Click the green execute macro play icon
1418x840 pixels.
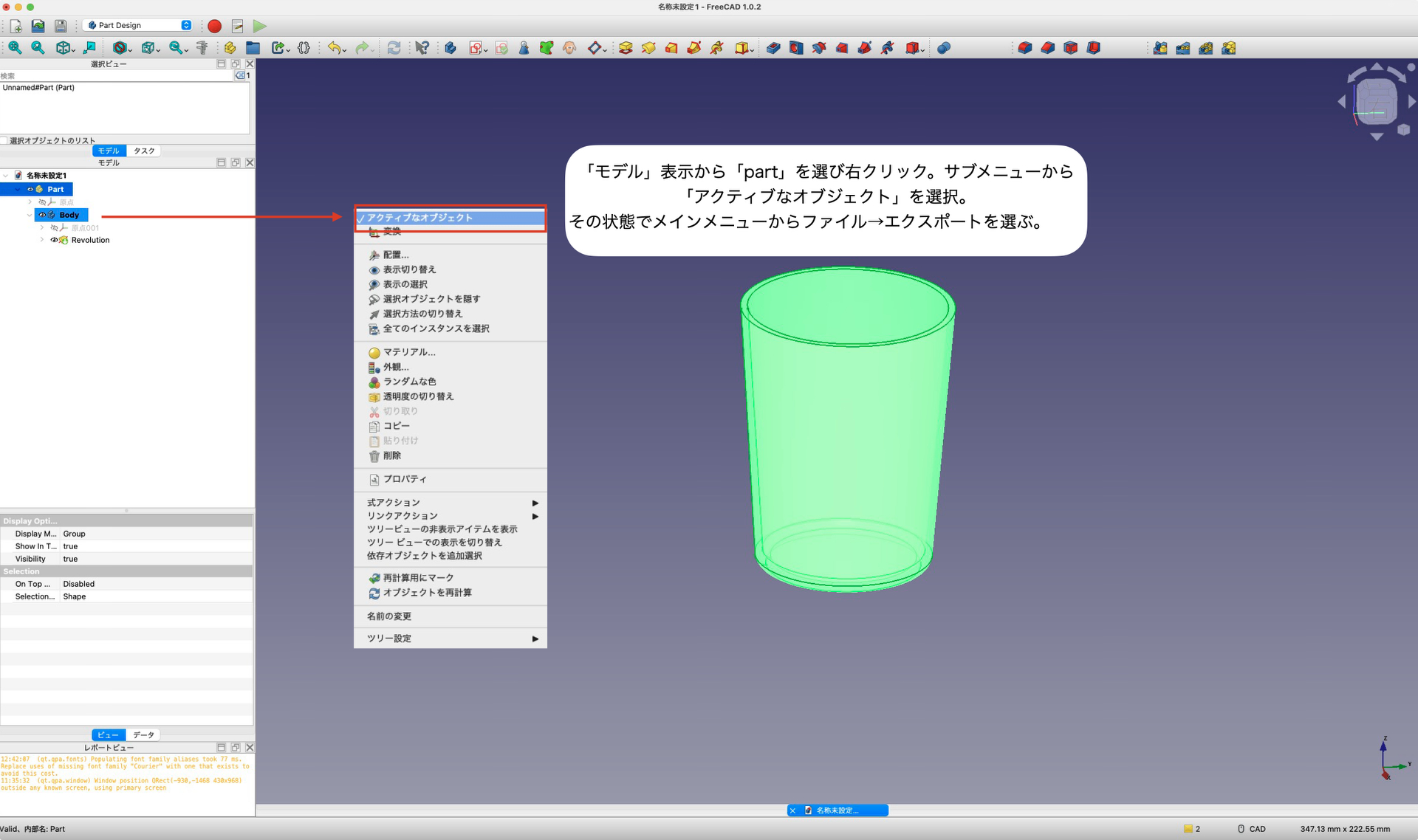259,26
